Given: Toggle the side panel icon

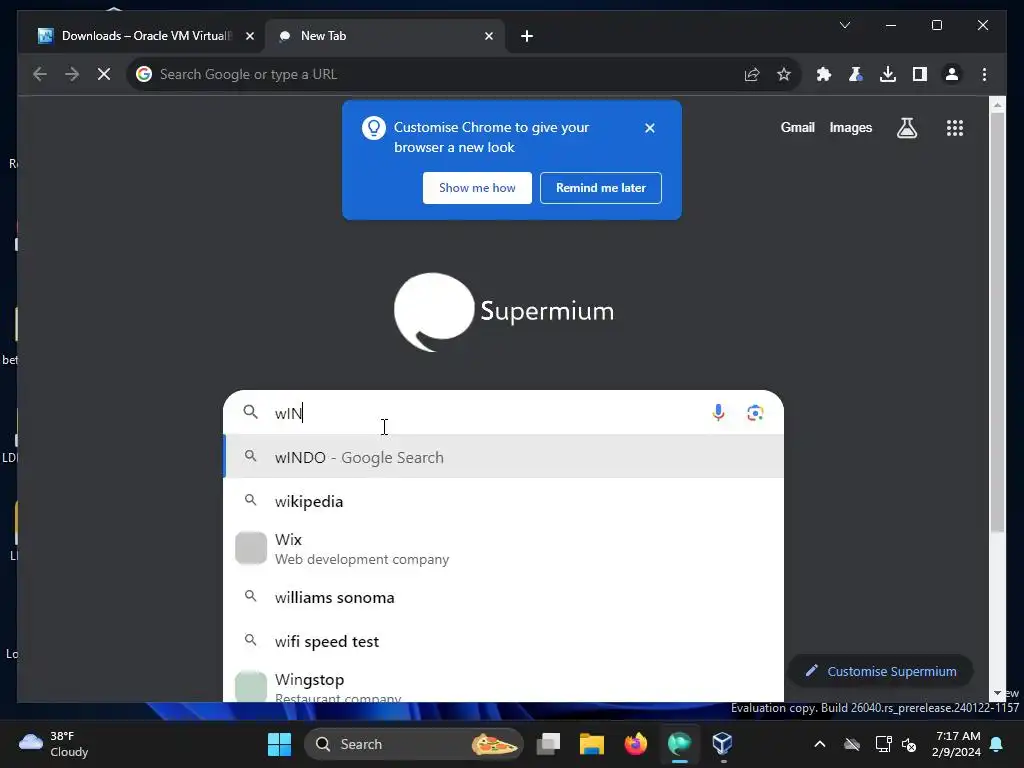Looking at the screenshot, I should [920, 74].
